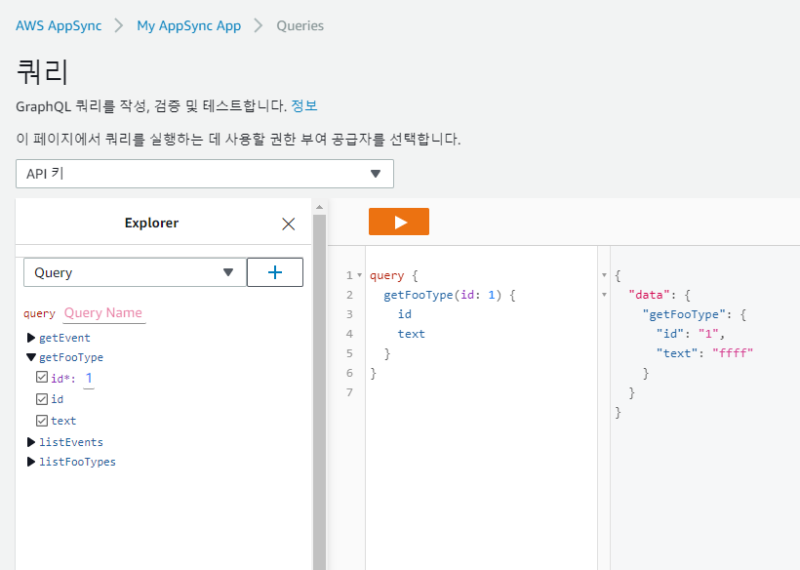Expand the getEvent tree node

31,338
